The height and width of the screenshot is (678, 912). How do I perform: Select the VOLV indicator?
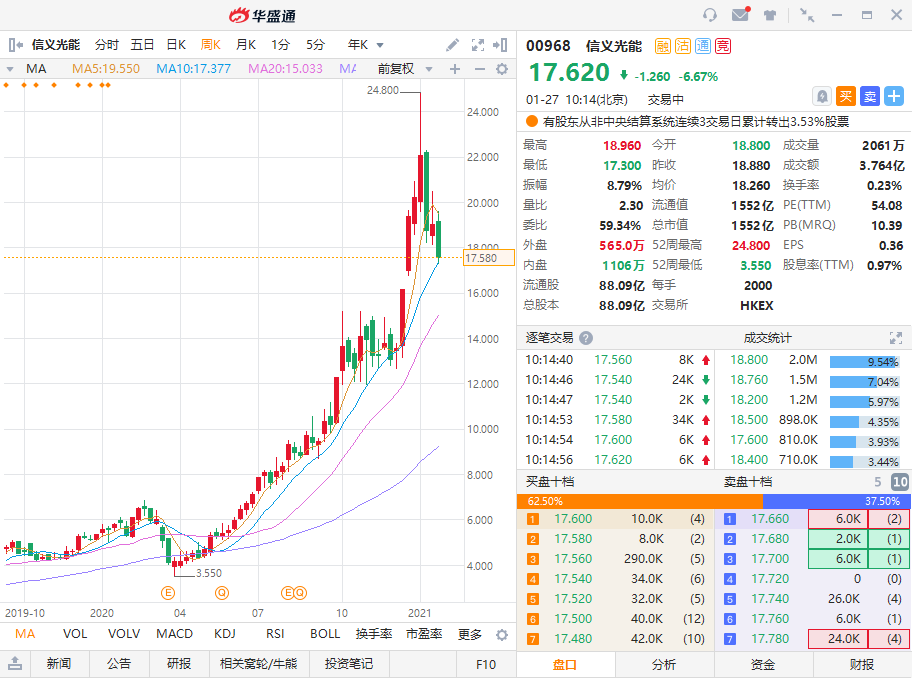coord(124,634)
